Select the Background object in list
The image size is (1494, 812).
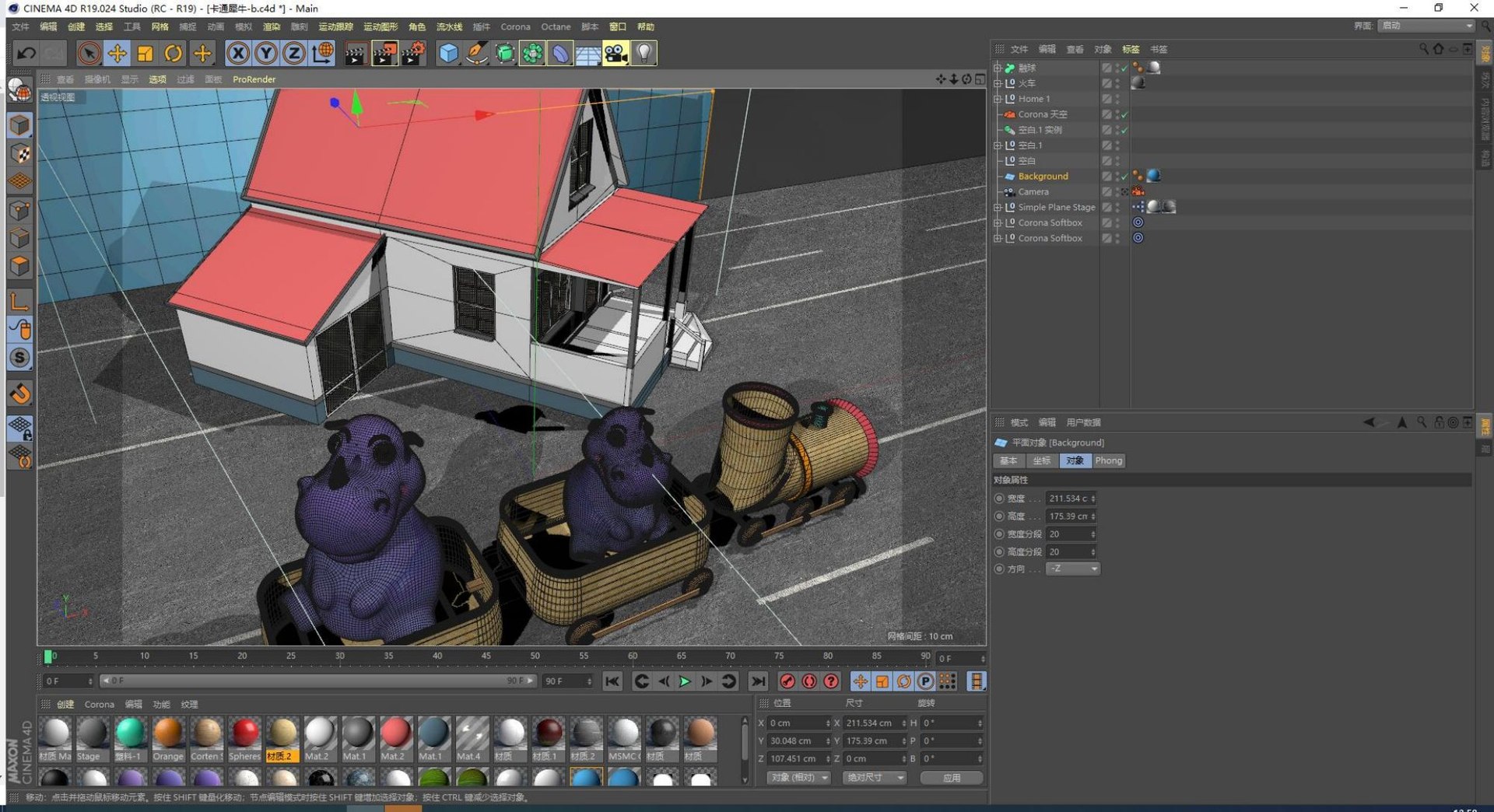(1043, 177)
